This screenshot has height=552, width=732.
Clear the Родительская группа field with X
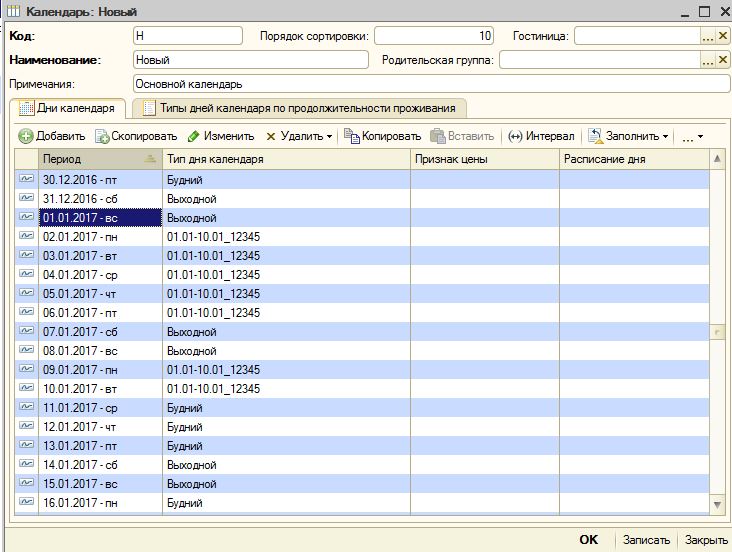pyautogui.click(x=723, y=60)
